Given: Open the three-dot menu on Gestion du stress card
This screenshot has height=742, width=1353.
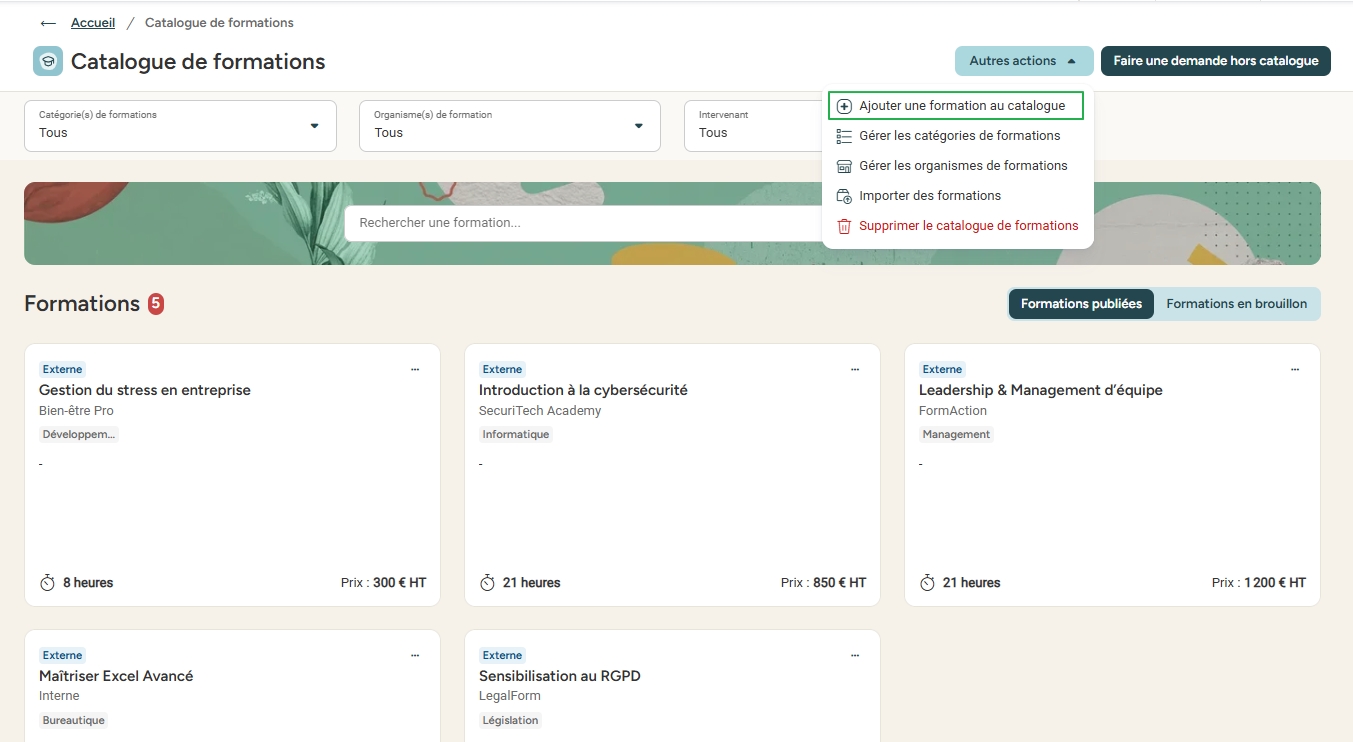Looking at the screenshot, I should click(x=415, y=369).
